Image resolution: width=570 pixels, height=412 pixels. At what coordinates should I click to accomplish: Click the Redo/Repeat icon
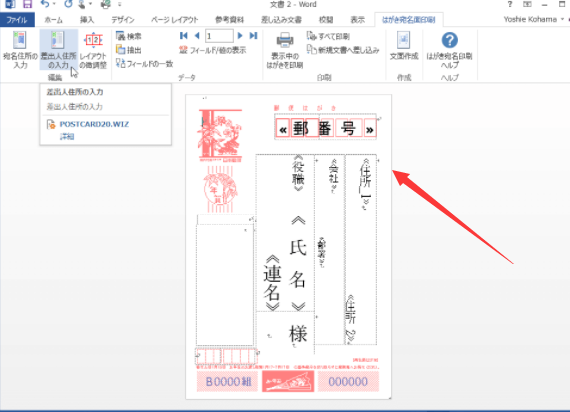[x=68, y=4]
